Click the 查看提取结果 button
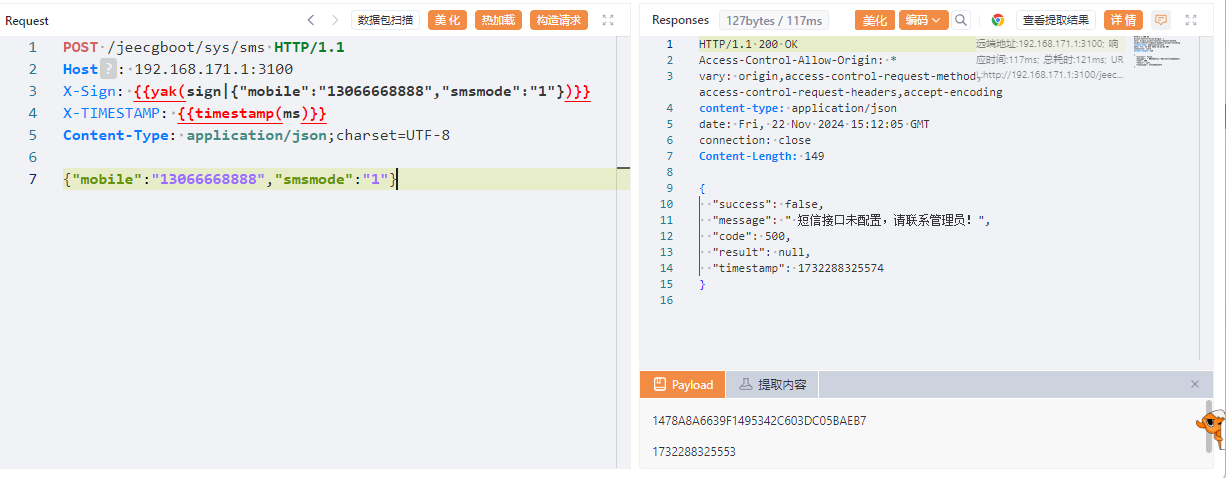The width and height of the screenshot is (1226, 478). click(1056, 20)
